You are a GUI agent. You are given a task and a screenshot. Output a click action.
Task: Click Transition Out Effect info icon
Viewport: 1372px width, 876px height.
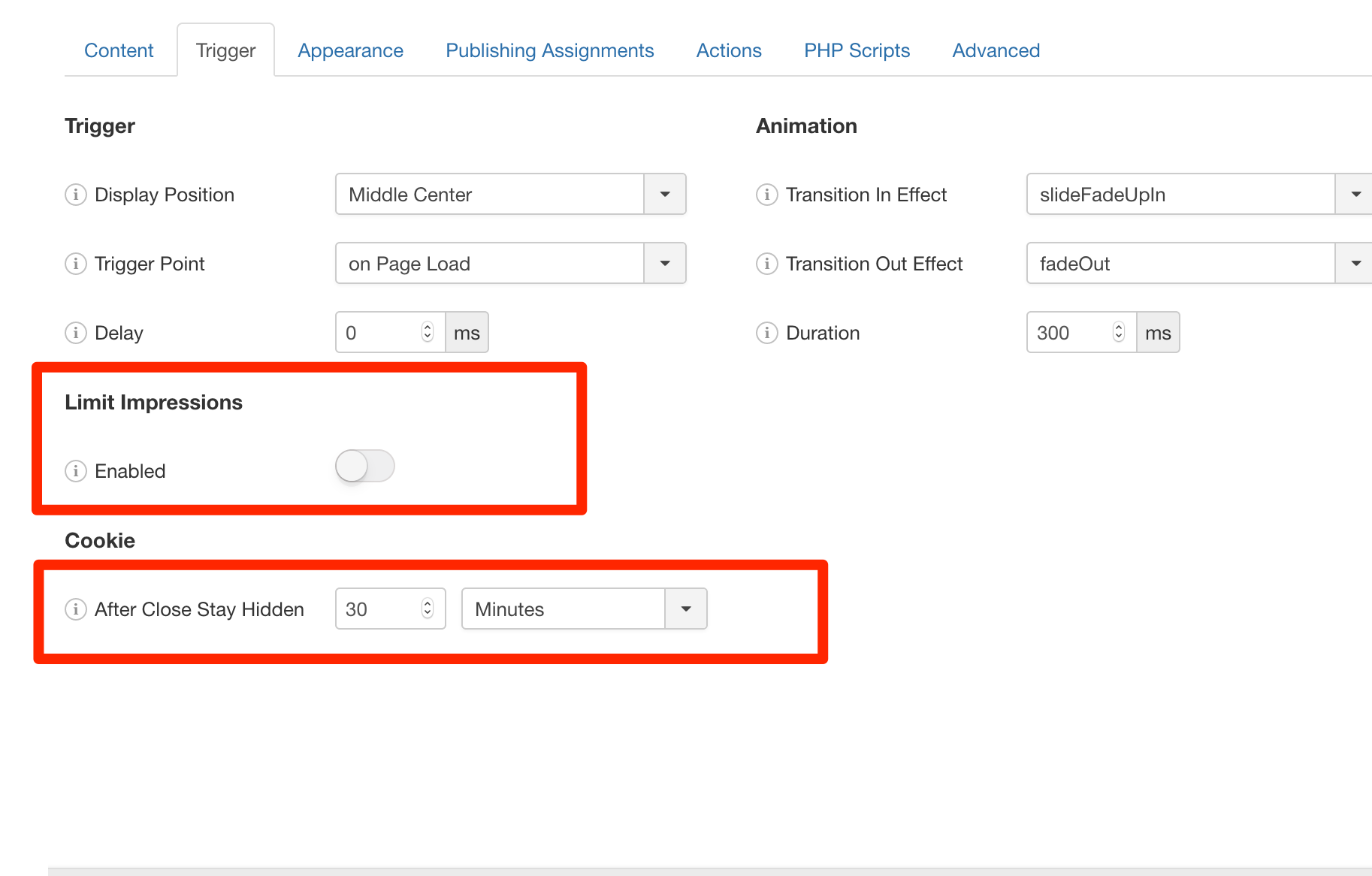click(x=766, y=264)
